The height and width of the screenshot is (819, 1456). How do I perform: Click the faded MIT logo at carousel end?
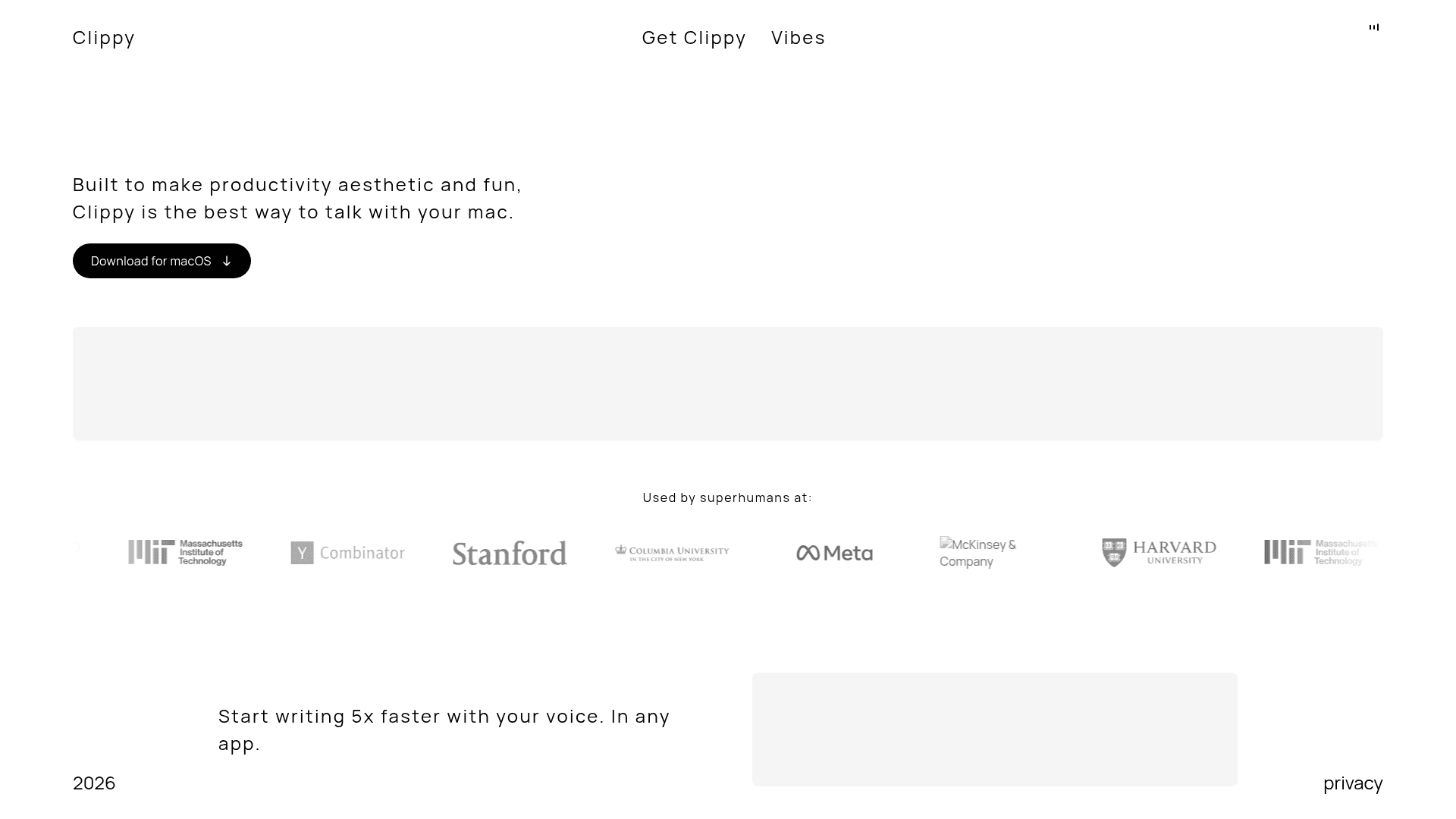(x=1320, y=552)
